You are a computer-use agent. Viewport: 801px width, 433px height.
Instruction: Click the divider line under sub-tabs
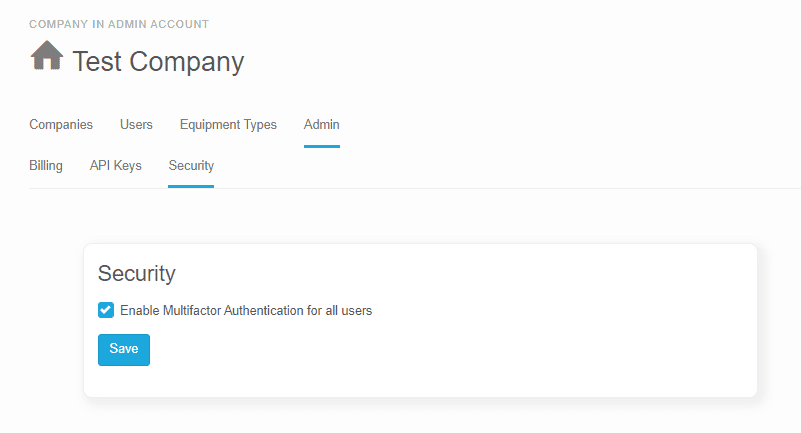pyautogui.click(x=415, y=188)
